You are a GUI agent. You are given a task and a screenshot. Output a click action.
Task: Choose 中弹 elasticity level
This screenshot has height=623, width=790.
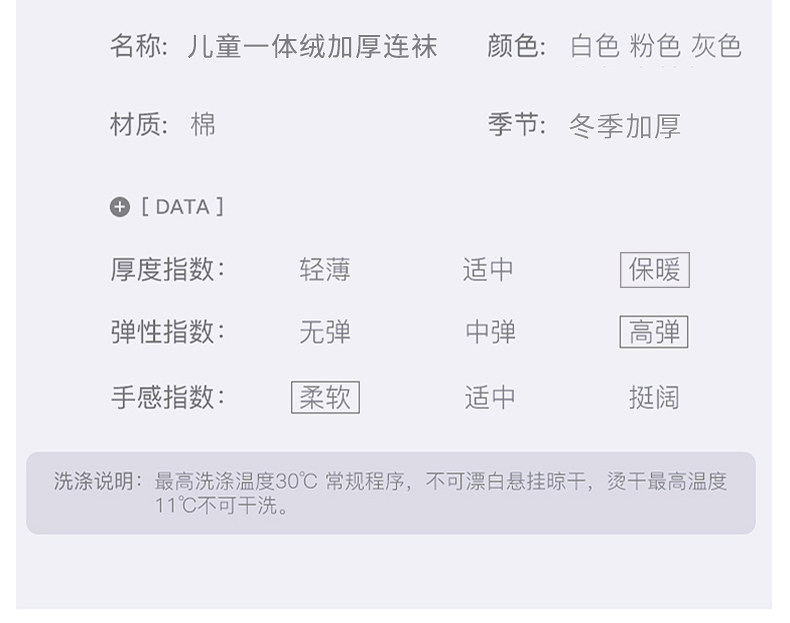point(490,332)
